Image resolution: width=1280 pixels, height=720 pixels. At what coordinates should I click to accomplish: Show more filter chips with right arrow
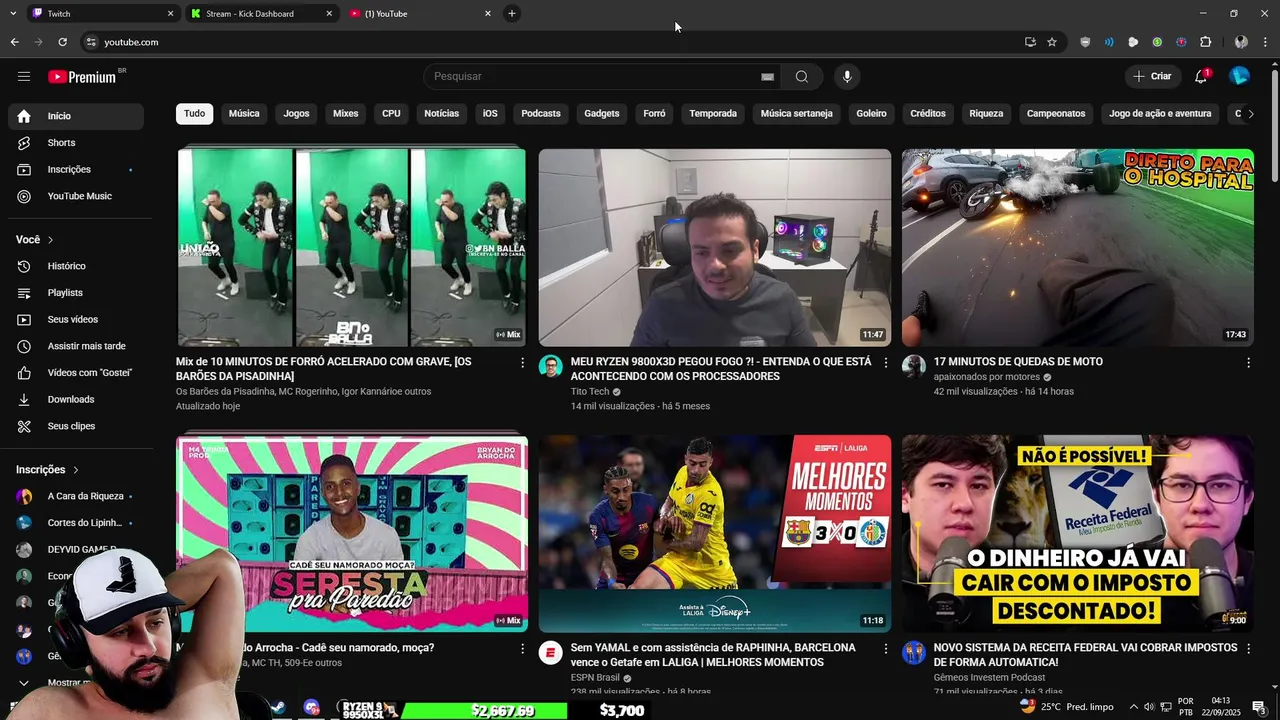[x=1251, y=114]
